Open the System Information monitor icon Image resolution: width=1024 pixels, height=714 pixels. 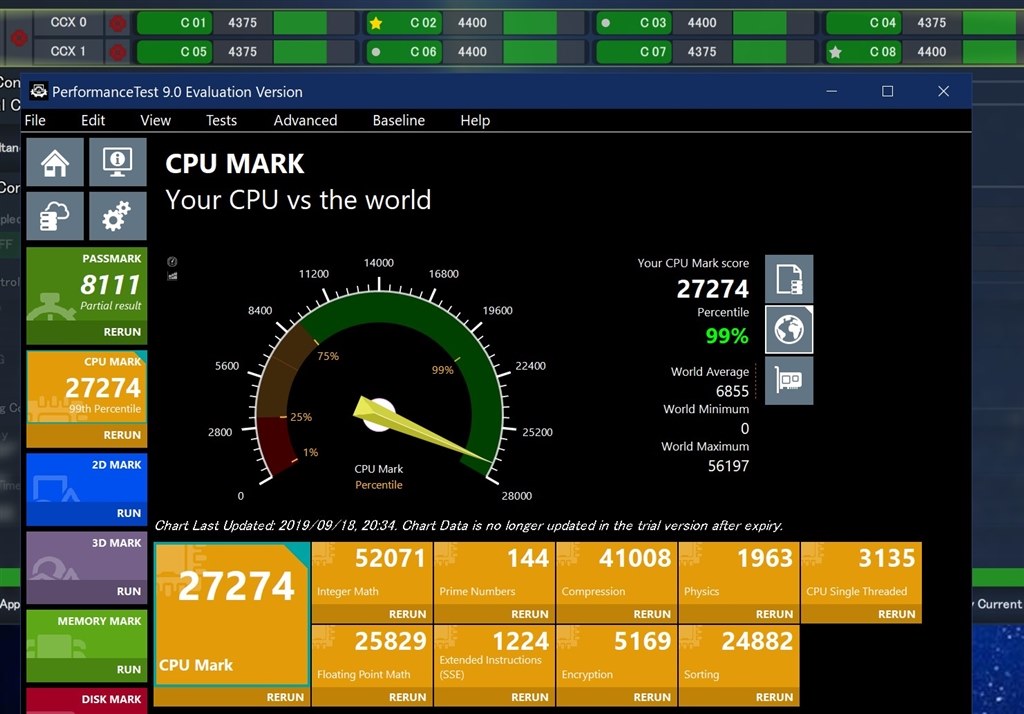pyautogui.click(x=118, y=162)
